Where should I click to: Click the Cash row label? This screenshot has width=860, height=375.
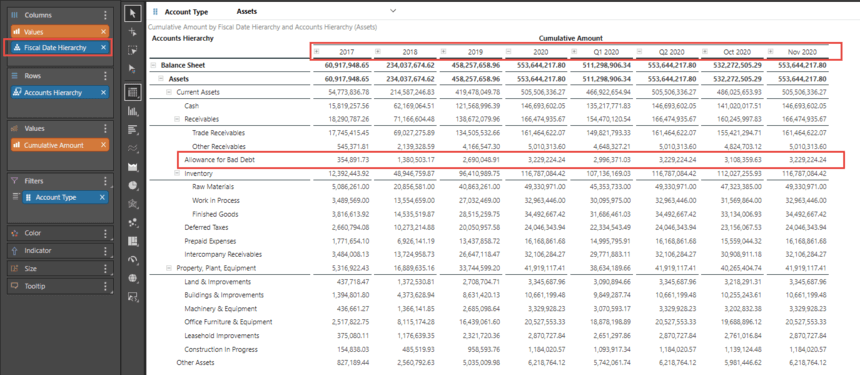[191, 106]
